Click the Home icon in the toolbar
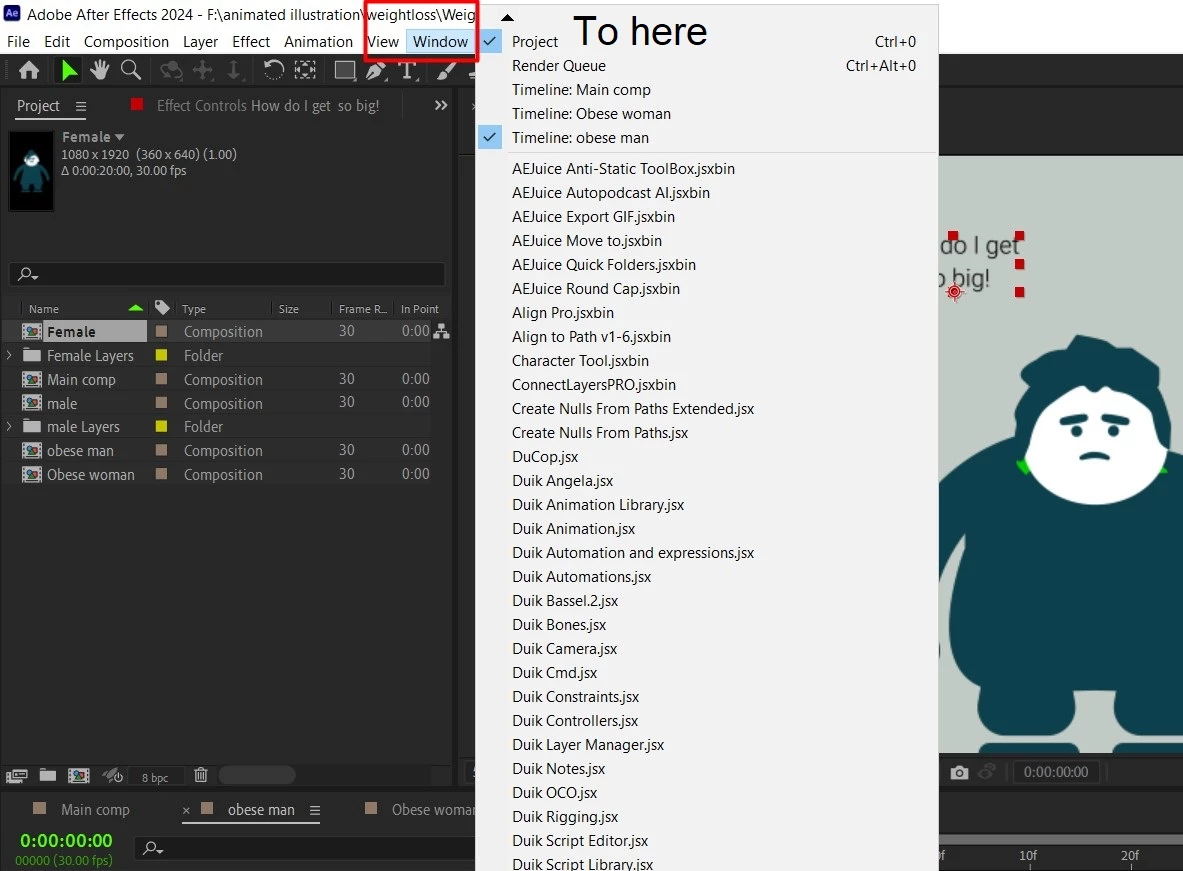 click(x=29, y=70)
